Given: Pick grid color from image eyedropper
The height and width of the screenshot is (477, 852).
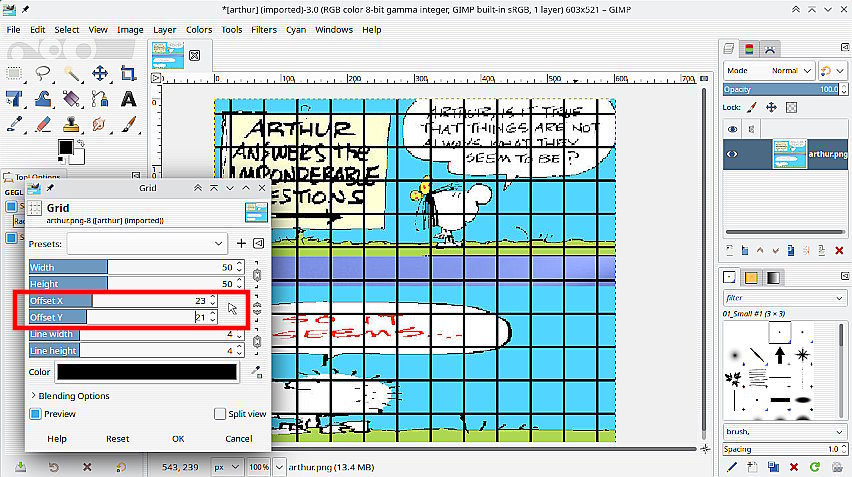Looking at the screenshot, I should (x=256, y=372).
